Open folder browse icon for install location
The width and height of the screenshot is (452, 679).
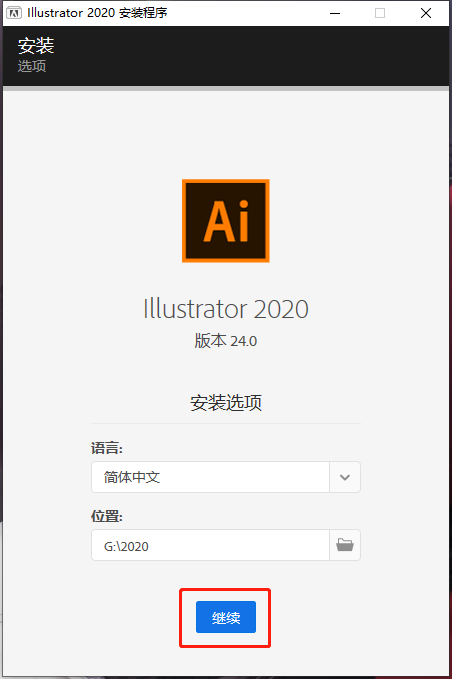(x=345, y=545)
